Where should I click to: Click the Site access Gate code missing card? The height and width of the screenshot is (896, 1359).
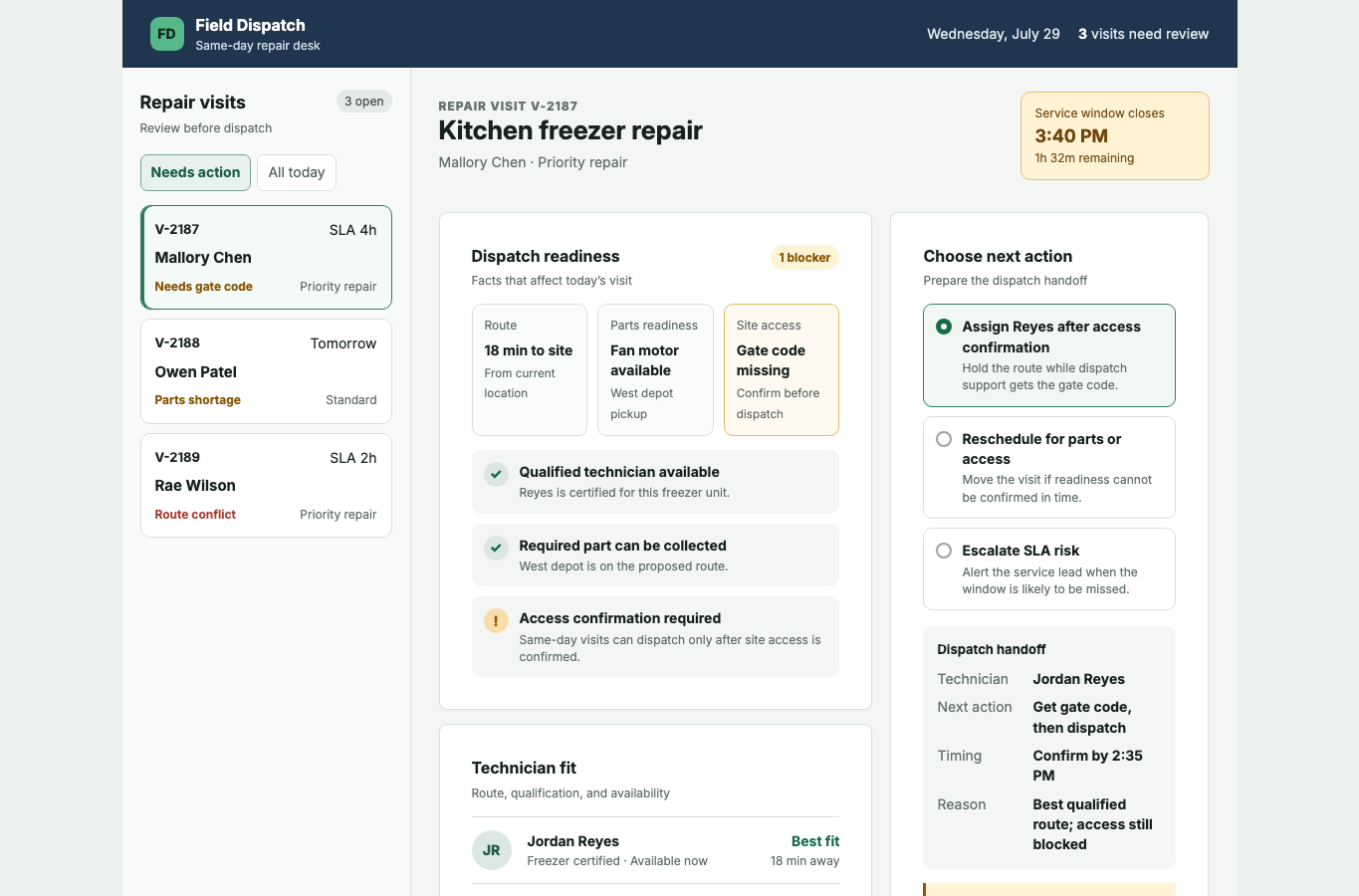pos(782,369)
